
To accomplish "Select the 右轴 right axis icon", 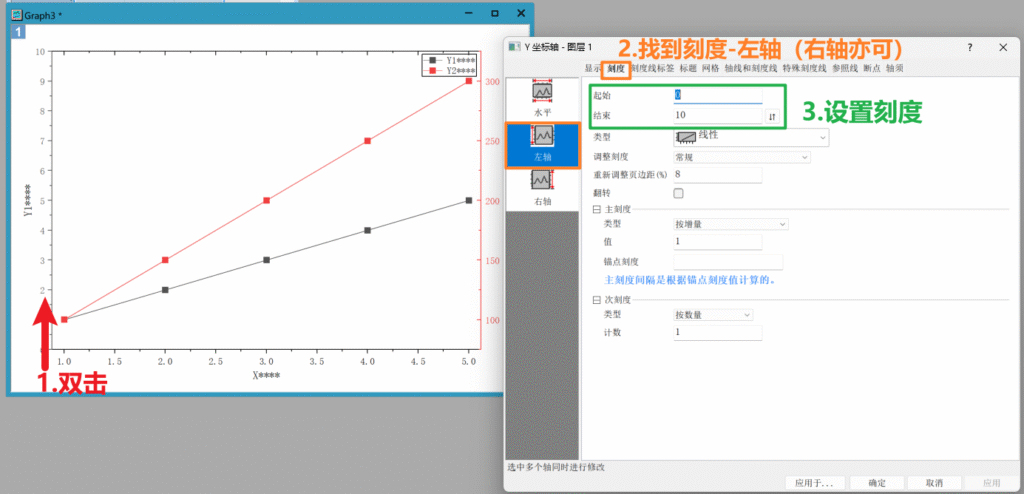I will pyautogui.click(x=542, y=185).
